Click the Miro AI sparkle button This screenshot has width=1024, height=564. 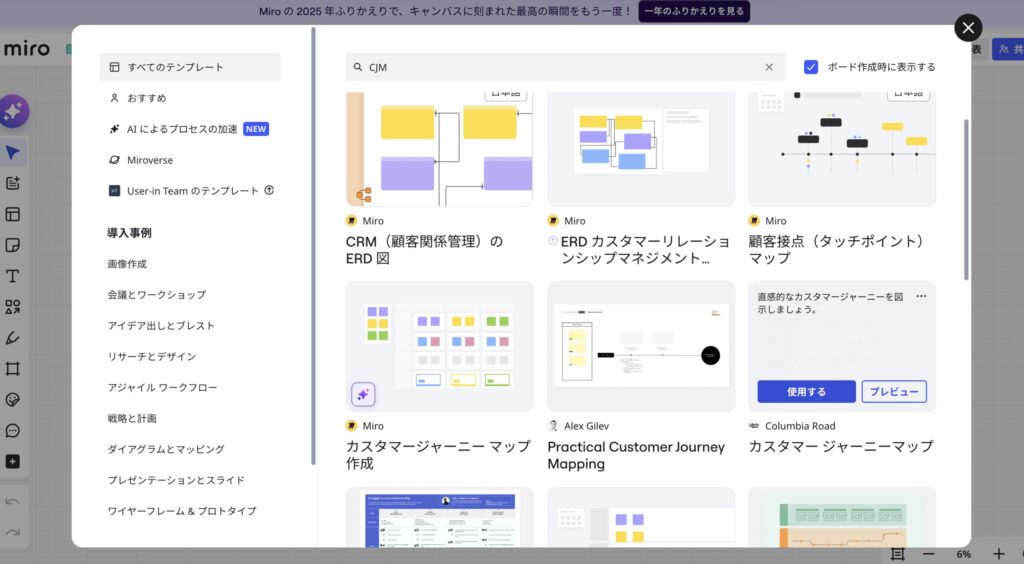pyautogui.click(x=14, y=112)
